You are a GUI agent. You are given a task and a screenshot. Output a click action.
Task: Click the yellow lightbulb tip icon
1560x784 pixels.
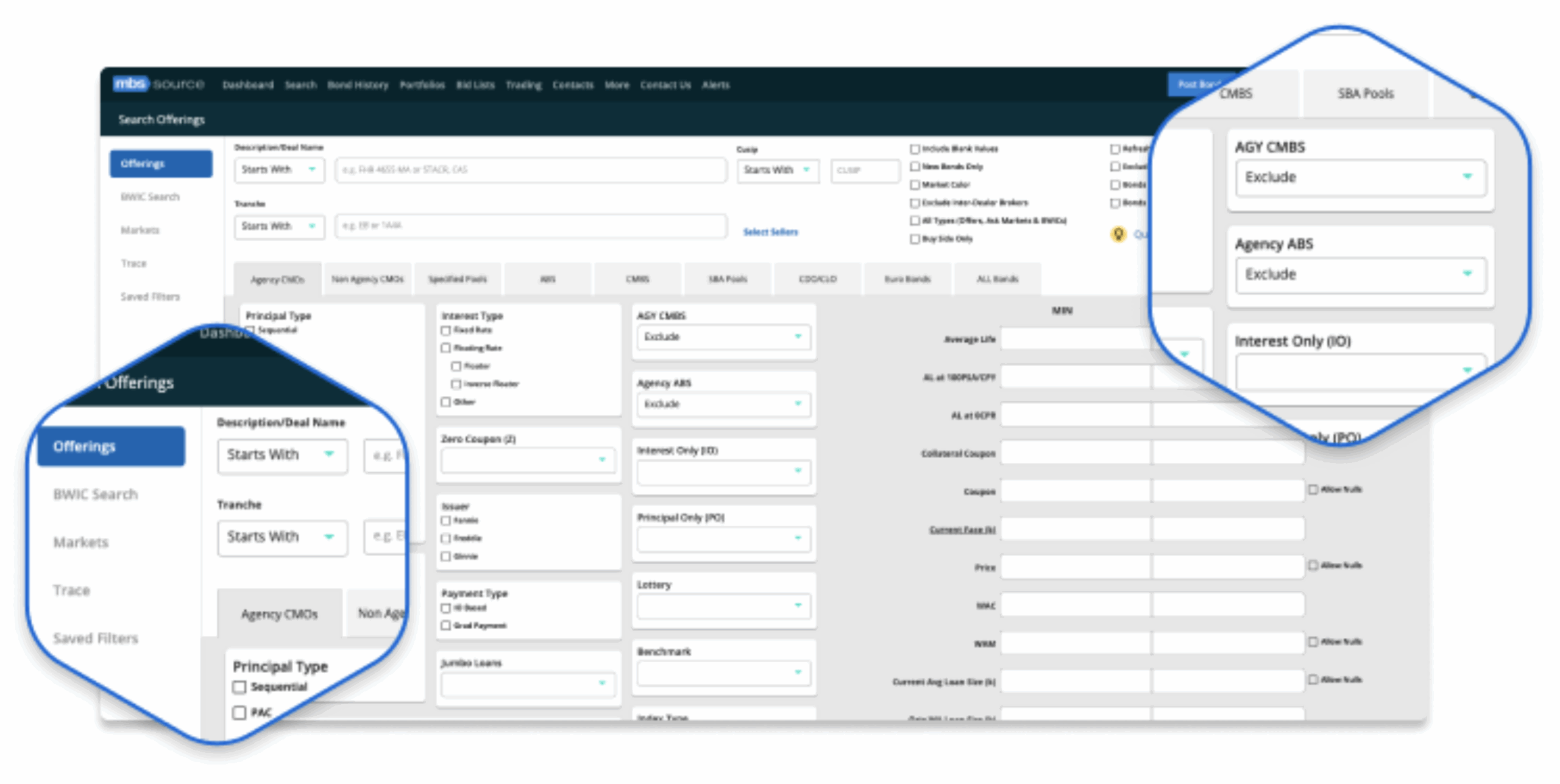[x=1119, y=233]
